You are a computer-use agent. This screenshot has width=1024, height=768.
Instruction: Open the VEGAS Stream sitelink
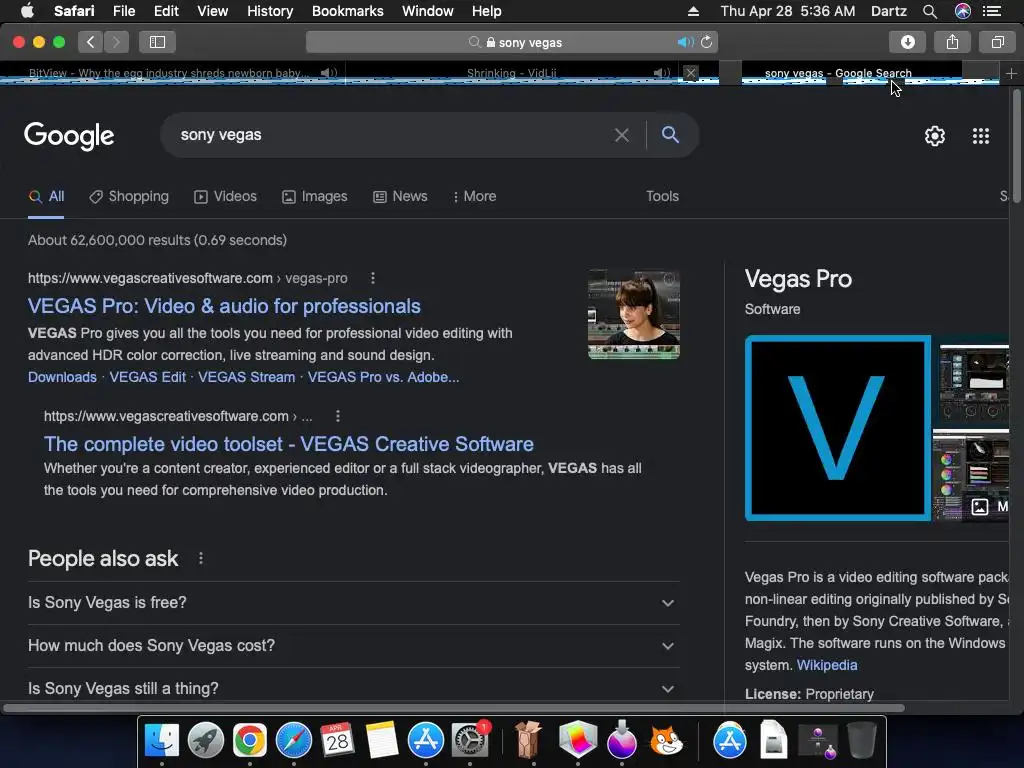(x=246, y=377)
